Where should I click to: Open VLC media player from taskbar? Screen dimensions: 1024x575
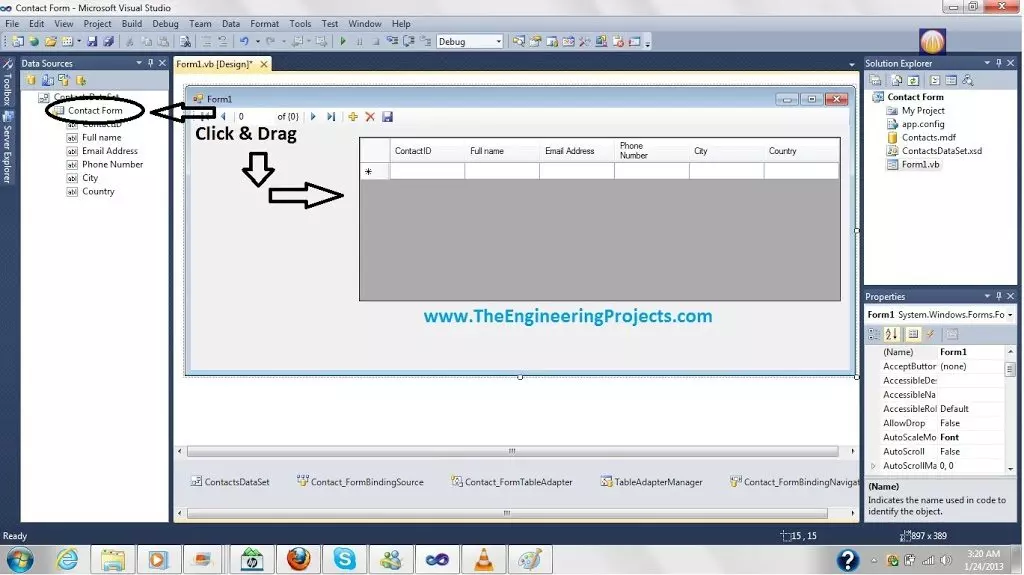483,558
